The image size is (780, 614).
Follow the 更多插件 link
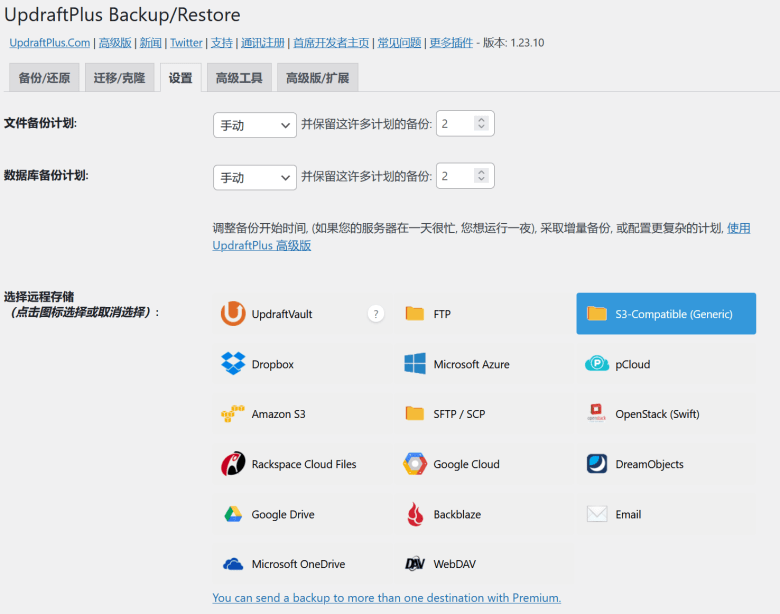click(x=451, y=43)
